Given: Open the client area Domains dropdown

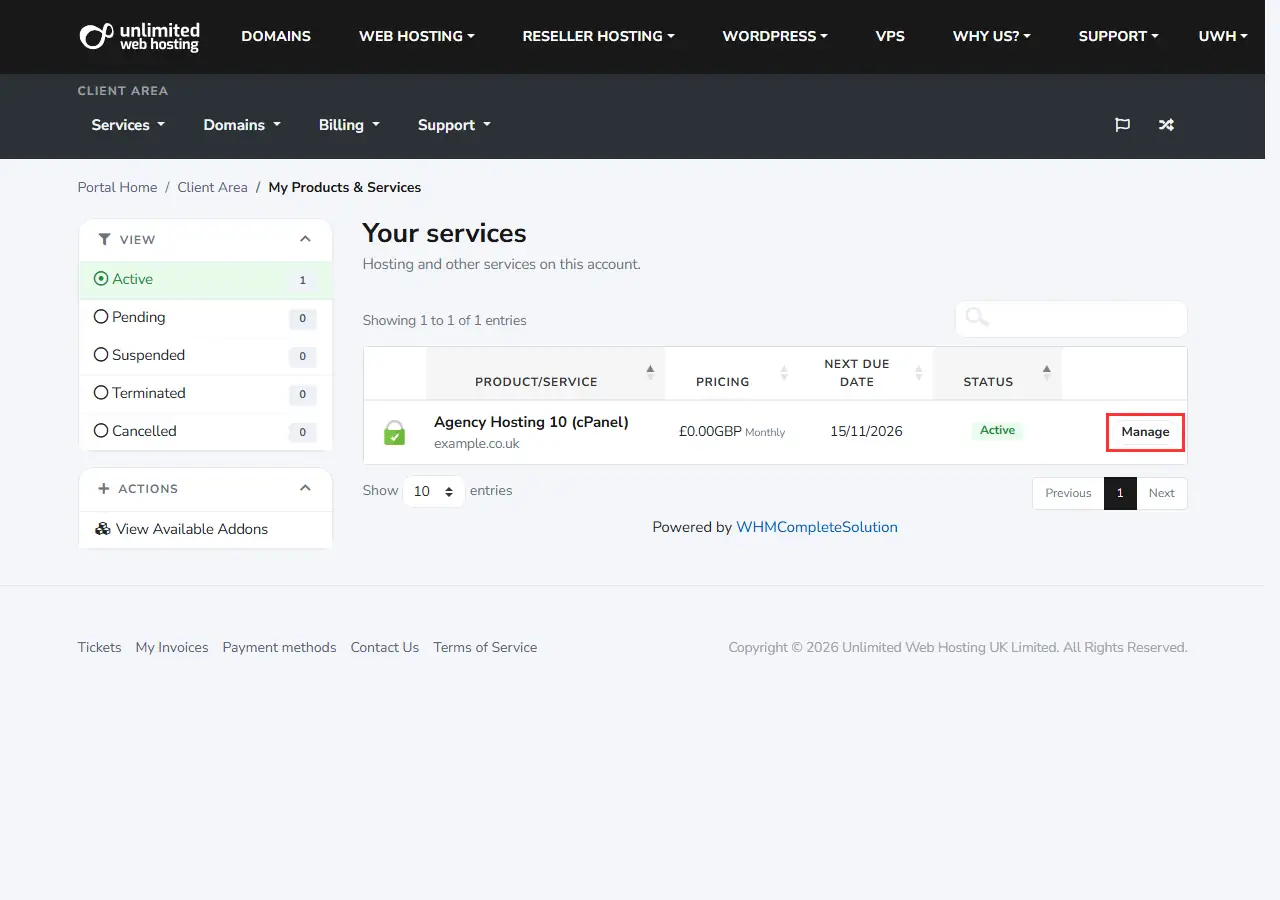Looking at the screenshot, I should pos(242,125).
